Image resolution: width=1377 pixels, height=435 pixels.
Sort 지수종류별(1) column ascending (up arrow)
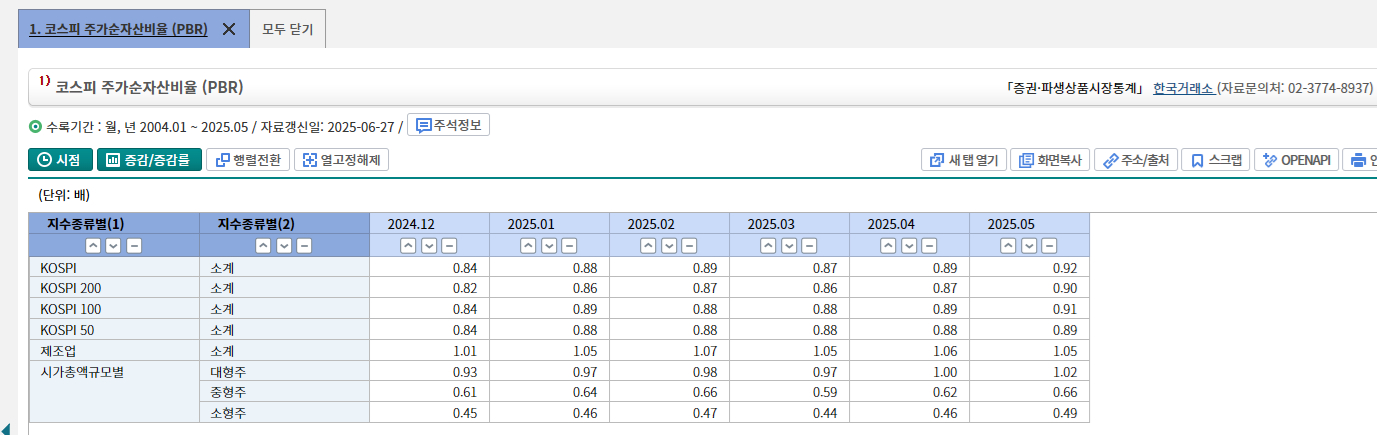[92, 246]
